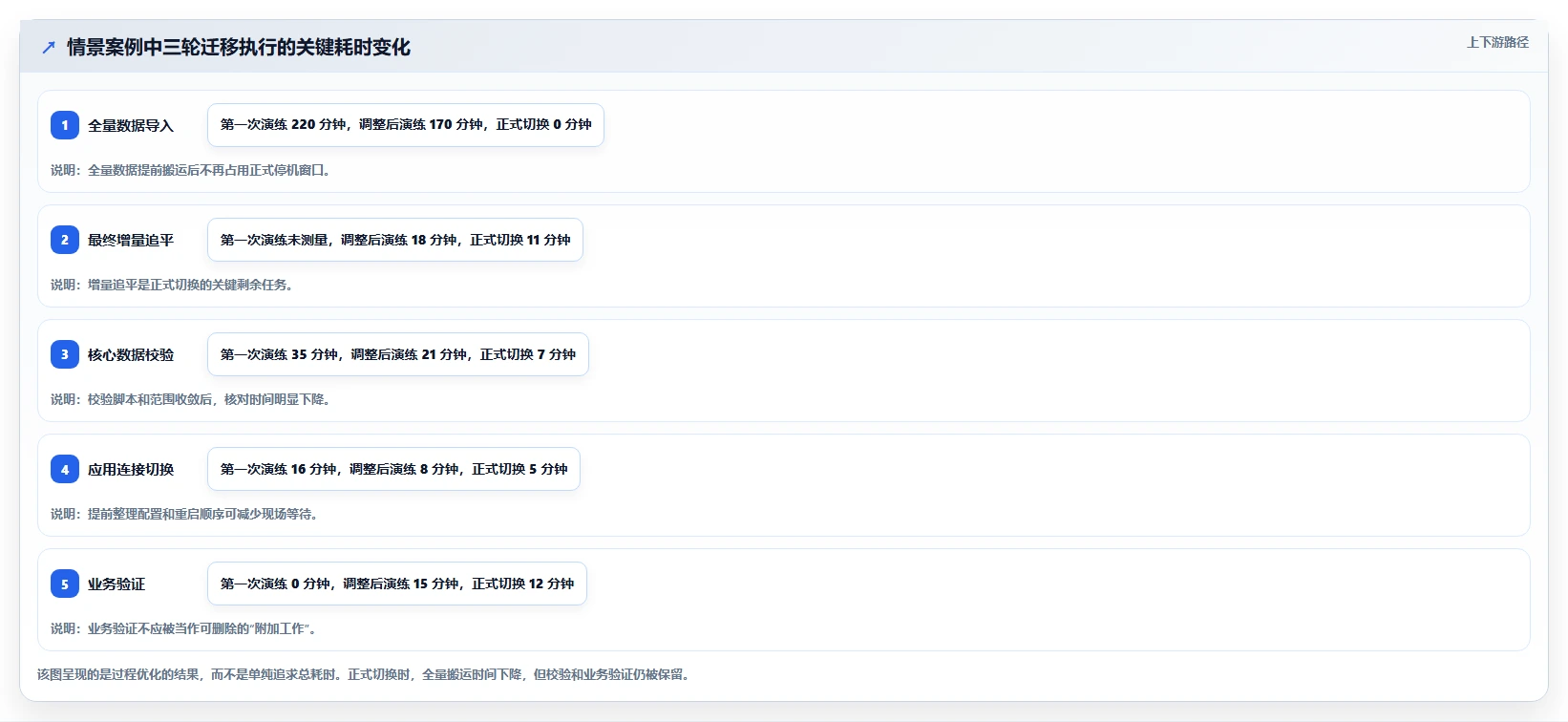The width and height of the screenshot is (1568, 722).
Task: Click the footer summary starting 该图呈现的是过程优化的结果
Action: point(365,674)
